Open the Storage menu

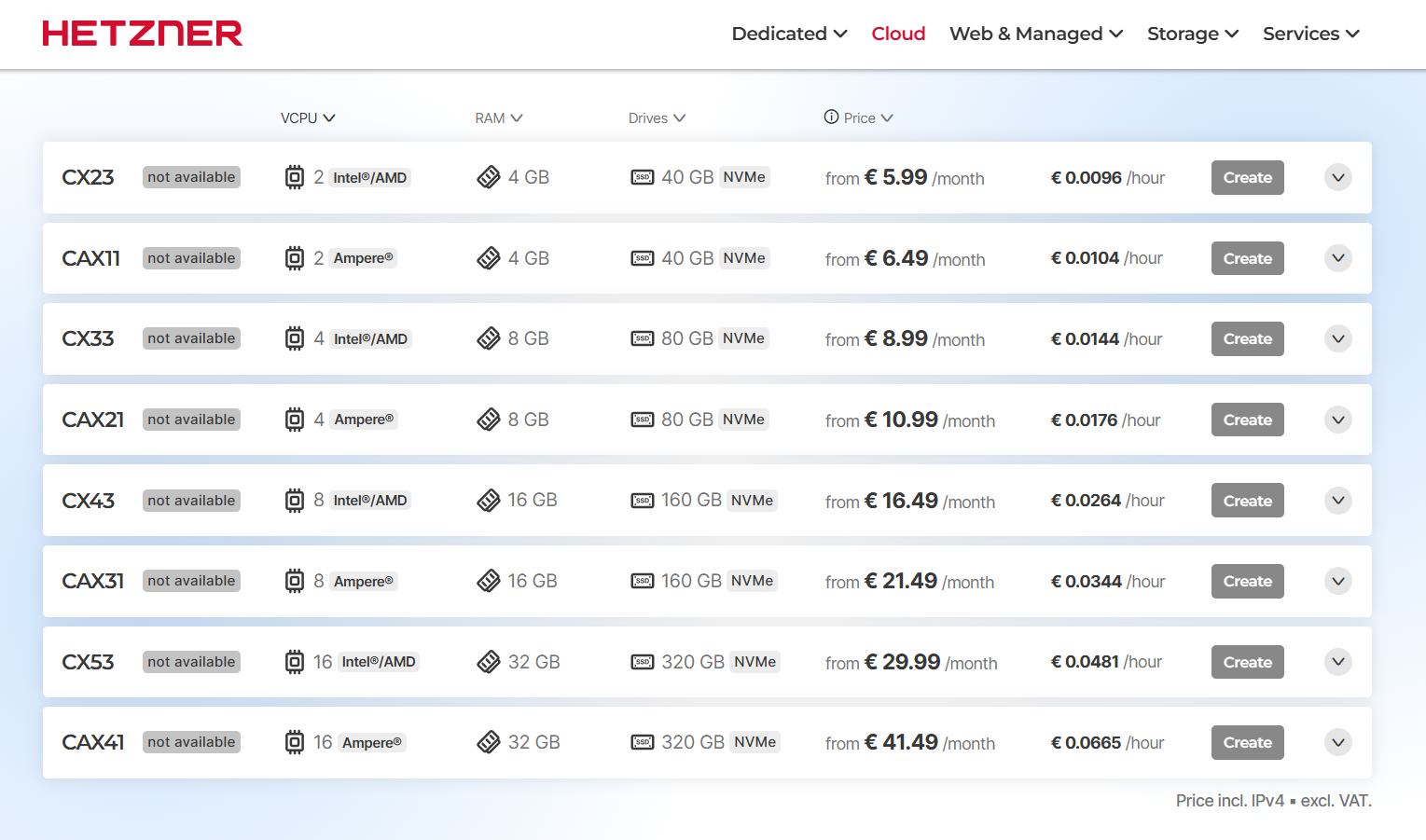pos(1193,34)
